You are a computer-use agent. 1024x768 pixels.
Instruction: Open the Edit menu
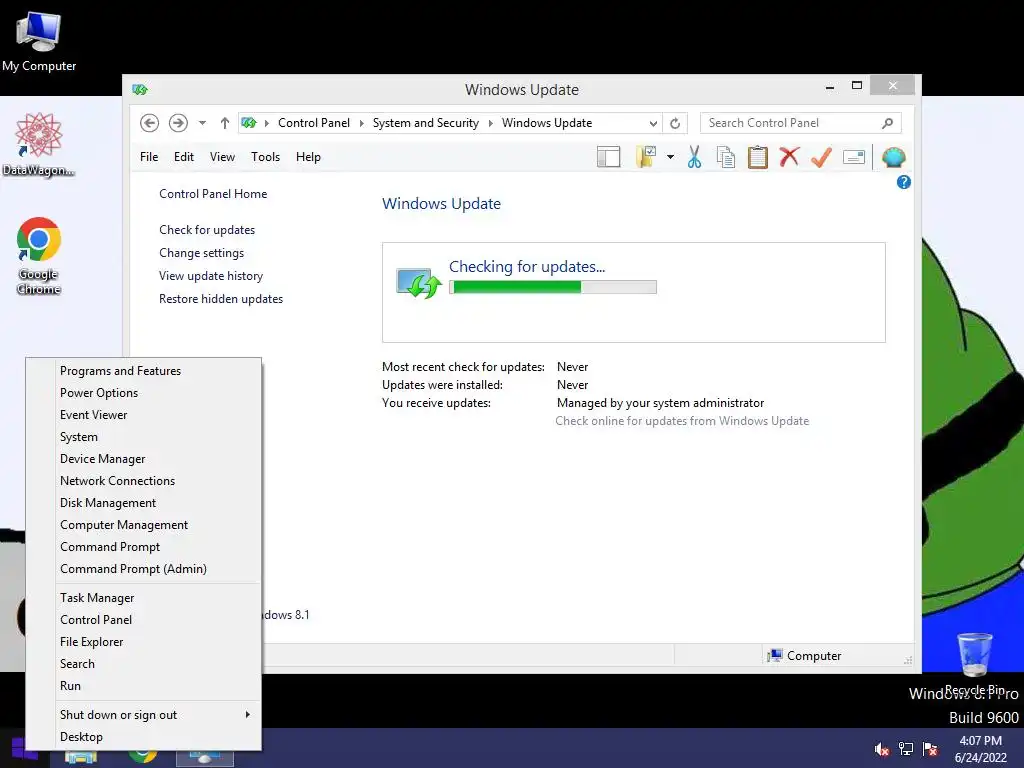184,157
